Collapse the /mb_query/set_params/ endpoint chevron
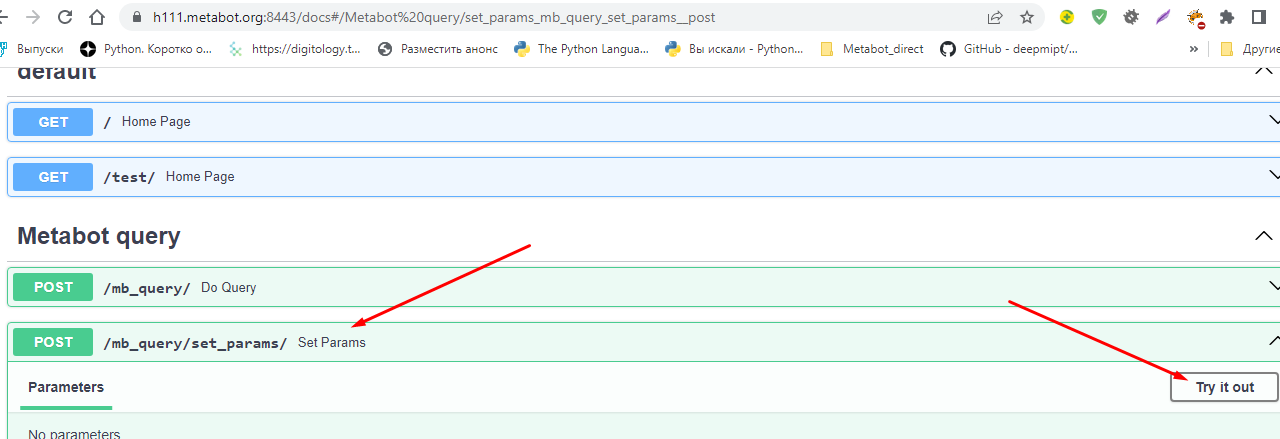The width and height of the screenshot is (1280, 439). point(1273,342)
